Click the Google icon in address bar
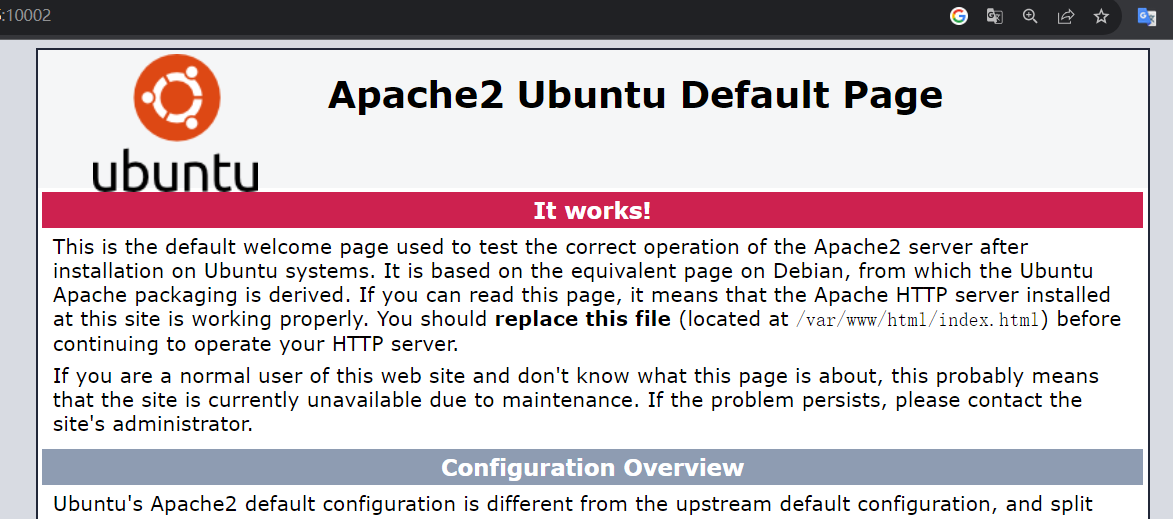 click(x=959, y=16)
